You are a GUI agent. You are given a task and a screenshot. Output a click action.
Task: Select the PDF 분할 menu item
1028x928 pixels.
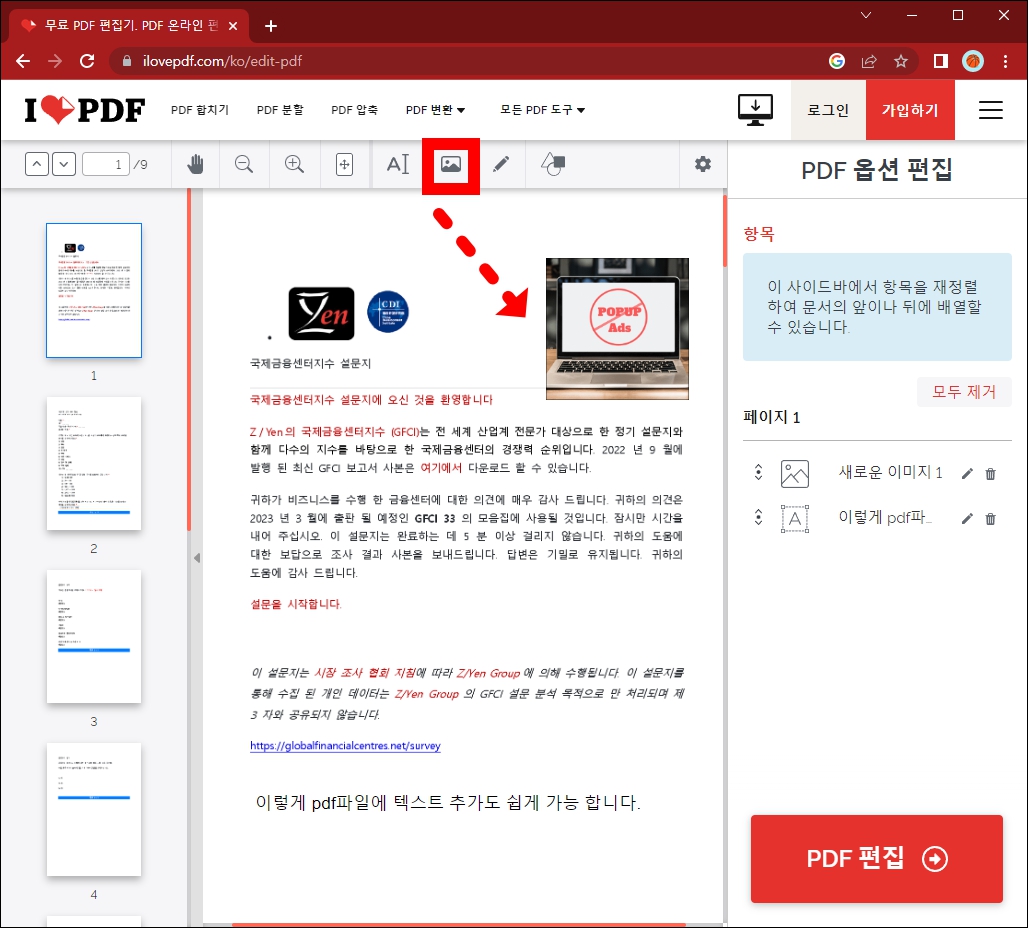280,110
